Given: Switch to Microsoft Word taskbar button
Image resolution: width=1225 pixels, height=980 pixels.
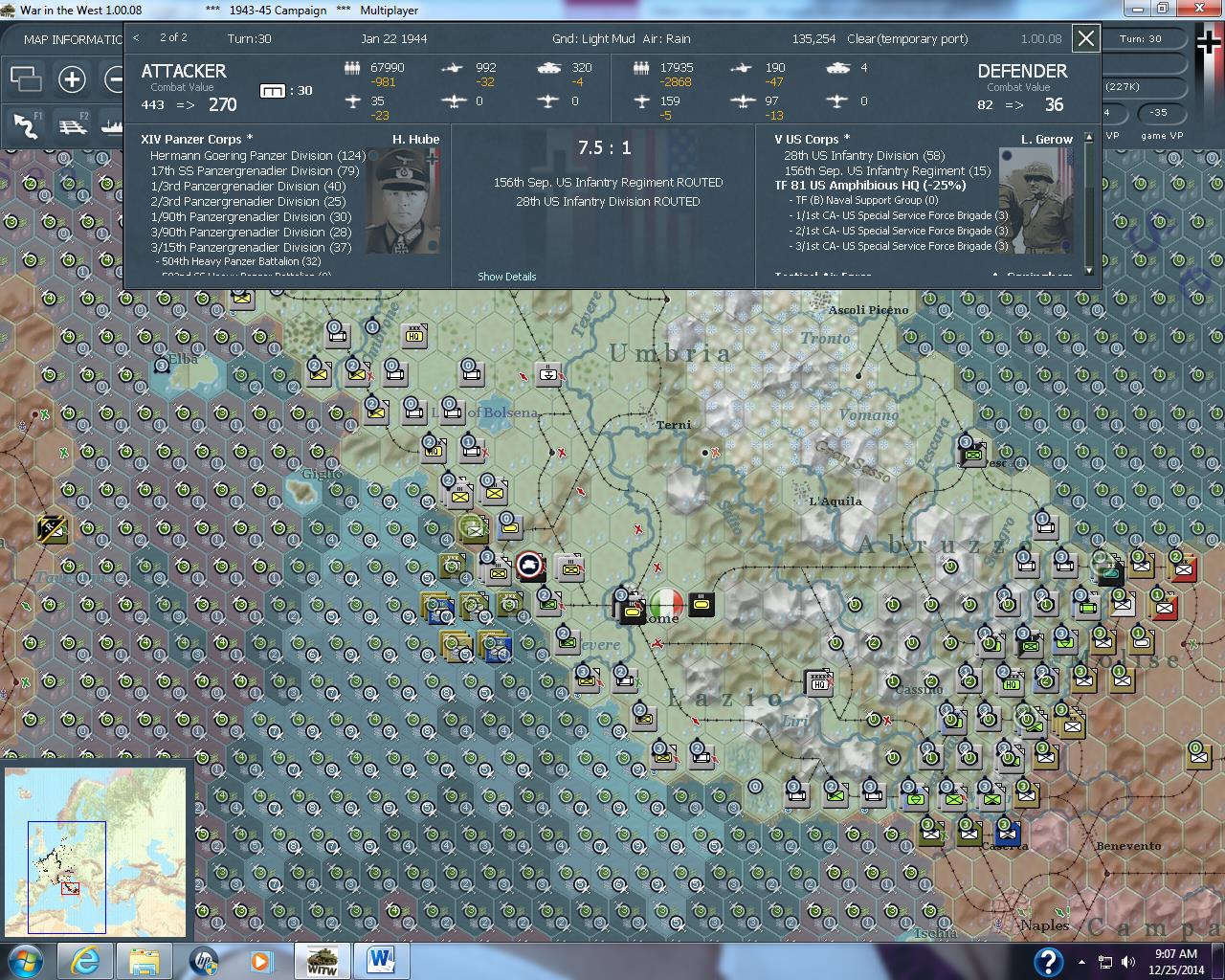Looking at the screenshot, I should pyautogui.click(x=381, y=960).
